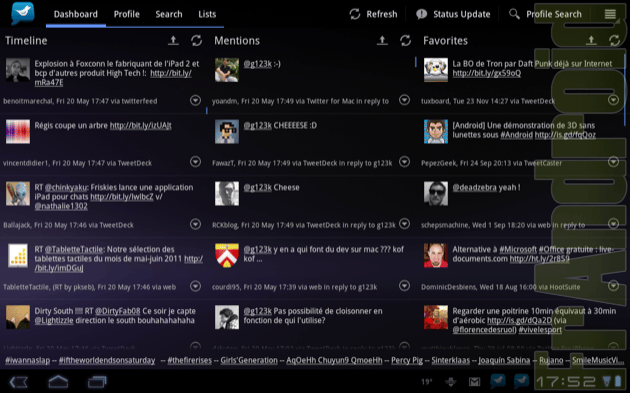Jump to top of Mentions column

coord(382,40)
